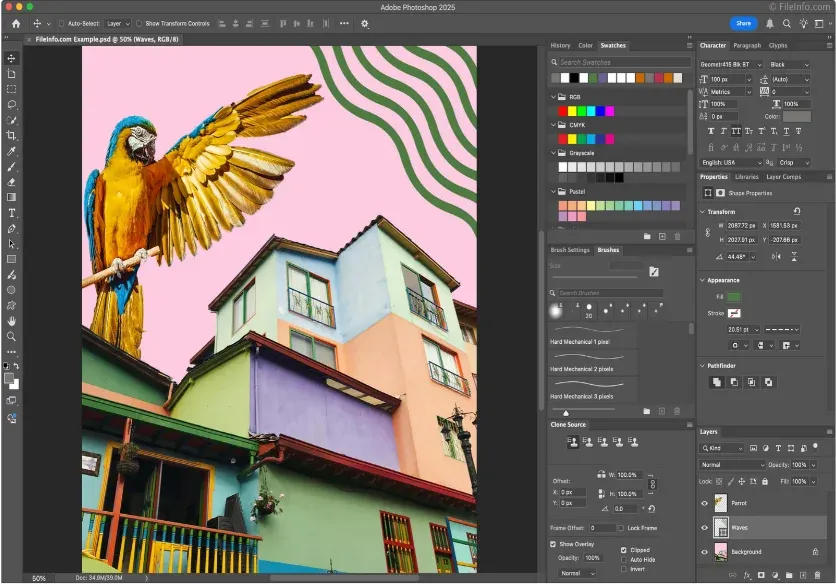Viewport: 836px width, 584px height.
Task: Toggle the Show Overlay checkbox
Action: [x=553, y=544]
